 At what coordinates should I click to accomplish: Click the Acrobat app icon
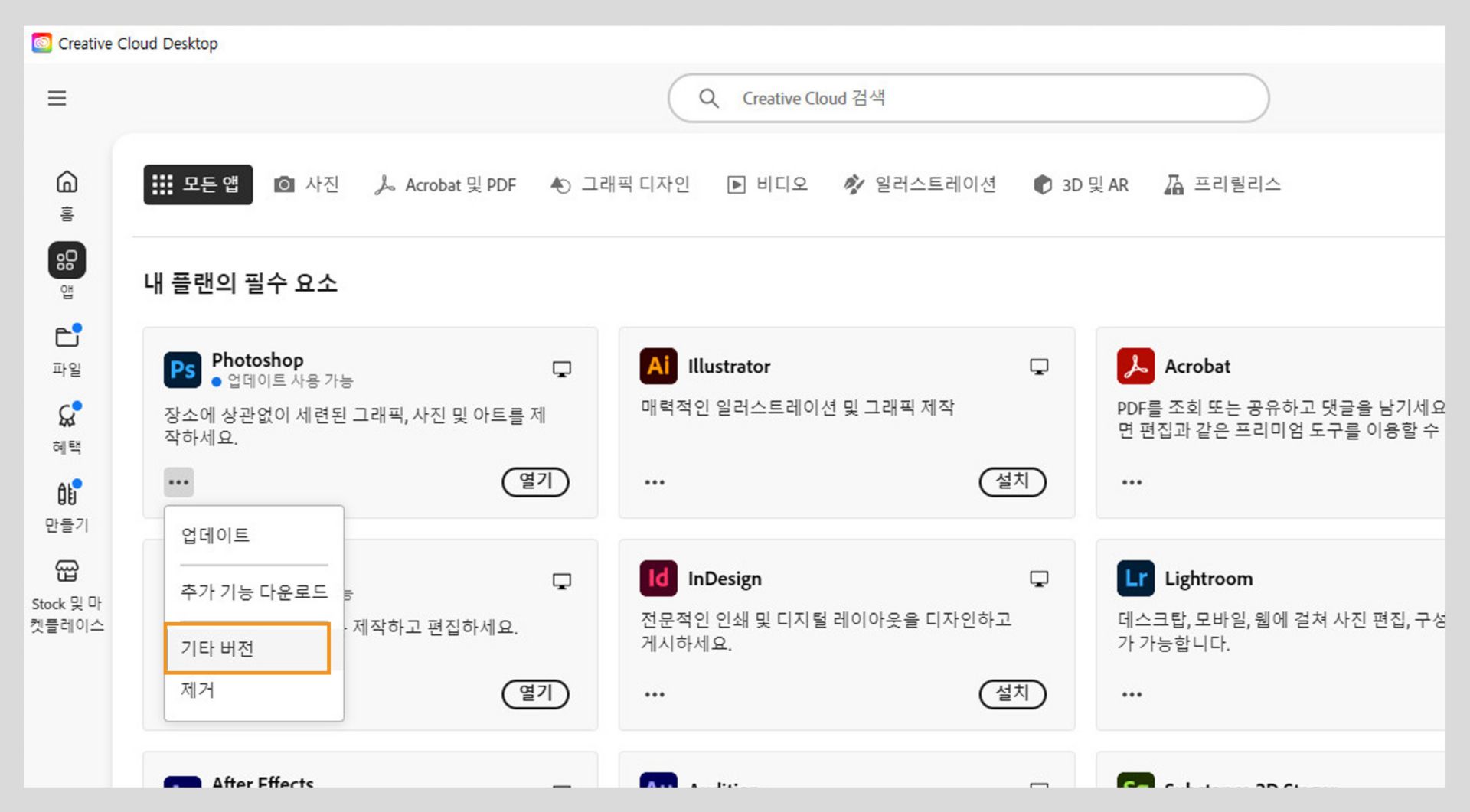tap(1135, 366)
